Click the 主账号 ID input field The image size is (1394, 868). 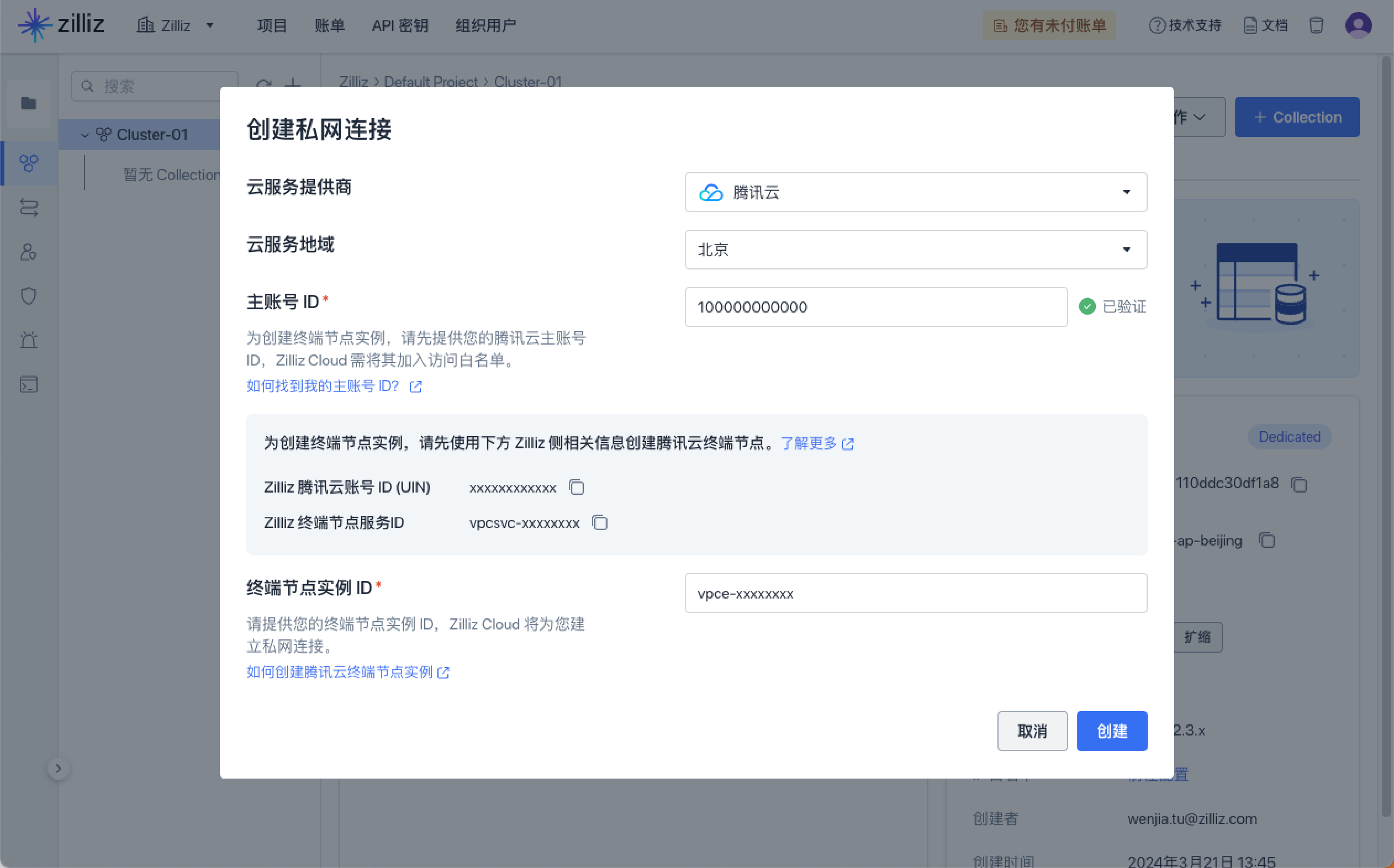876,307
